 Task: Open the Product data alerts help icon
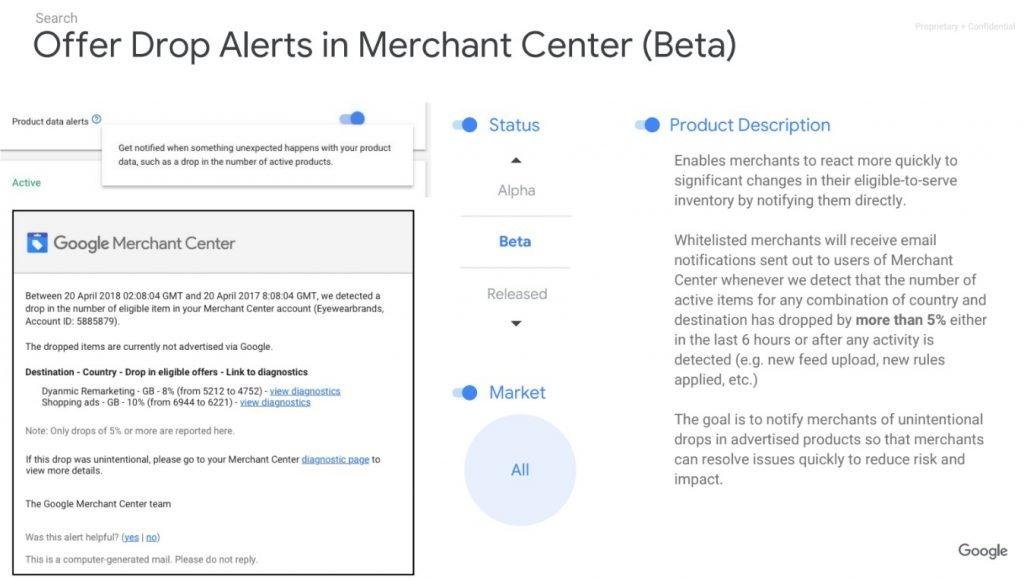point(97,120)
